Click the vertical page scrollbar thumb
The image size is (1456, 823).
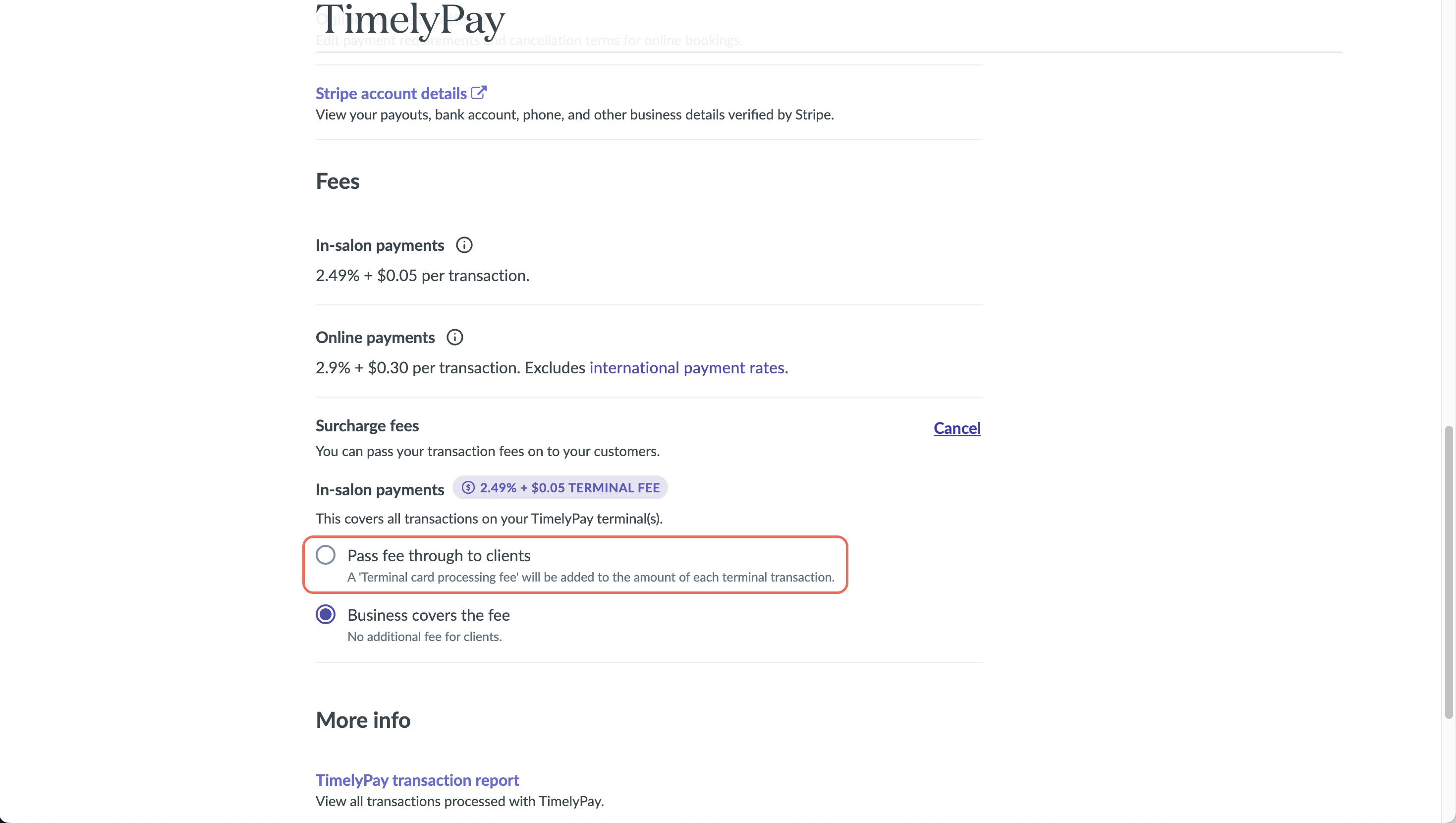[x=1449, y=573]
